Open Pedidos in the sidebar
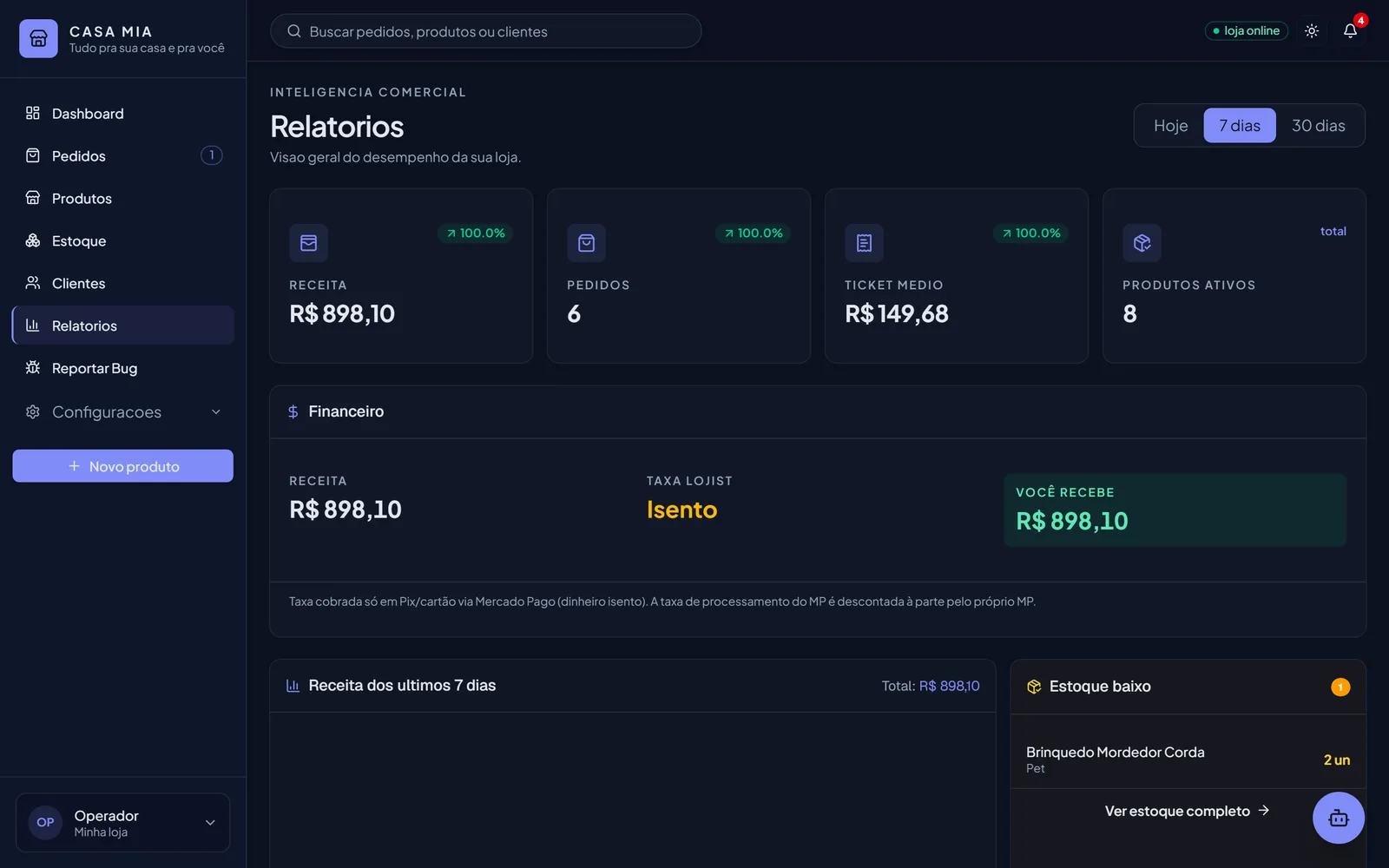Screen dimensions: 1389x868 (x=123, y=156)
